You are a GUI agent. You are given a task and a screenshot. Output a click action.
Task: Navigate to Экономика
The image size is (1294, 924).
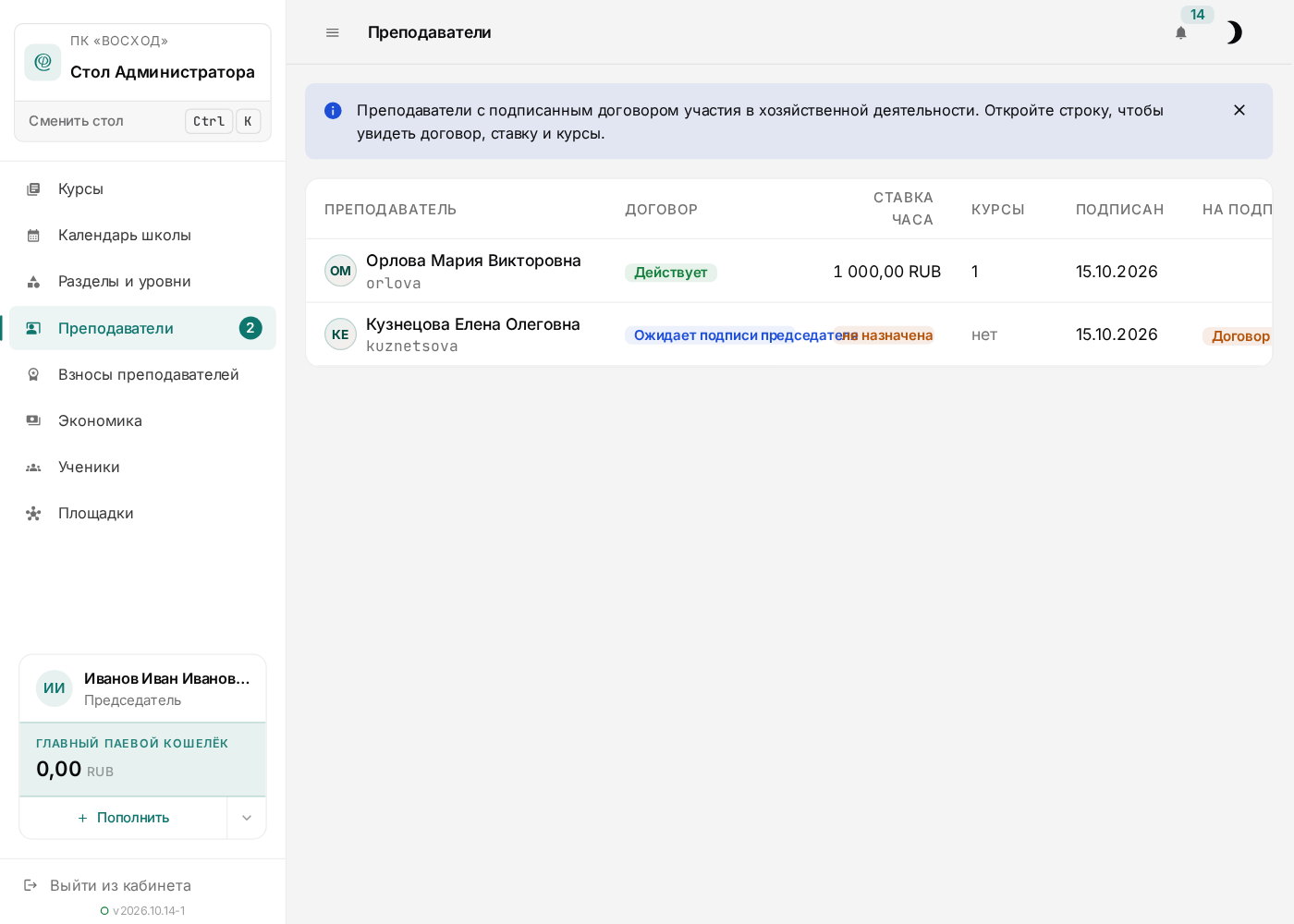click(x=142, y=420)
